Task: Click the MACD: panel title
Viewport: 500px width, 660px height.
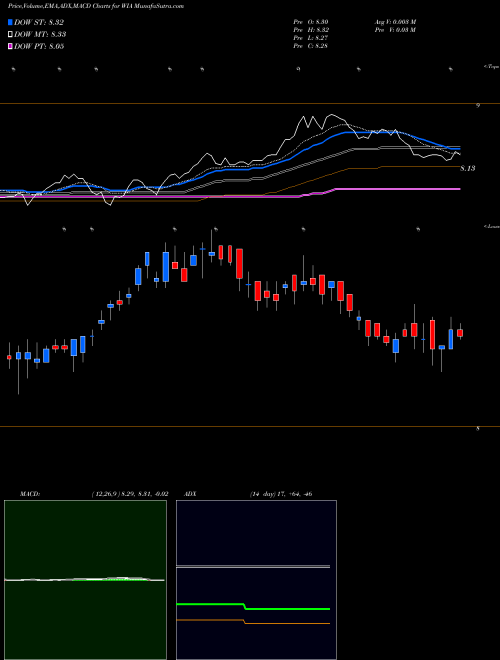Action: 29,494
